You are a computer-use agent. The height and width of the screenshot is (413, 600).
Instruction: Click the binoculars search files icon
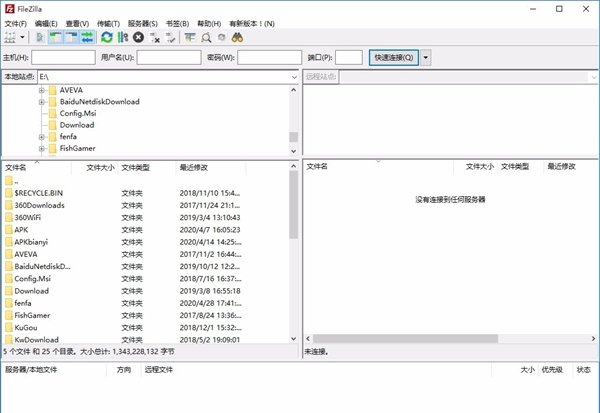[x=237, y=38]
